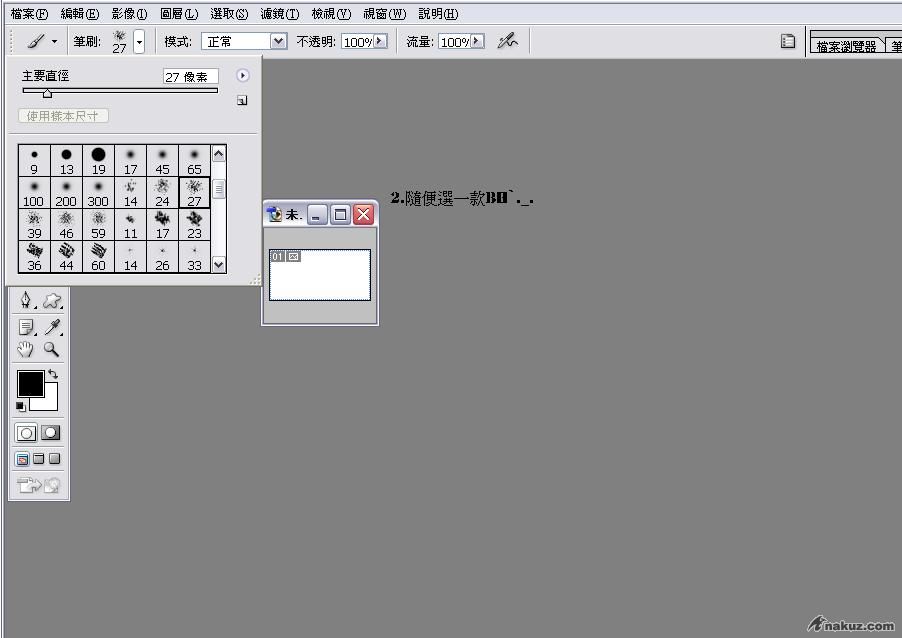The image size is (902, 638).
Task: Expand the 流量 flow slider arrow
Action: [x=477, y=41]
